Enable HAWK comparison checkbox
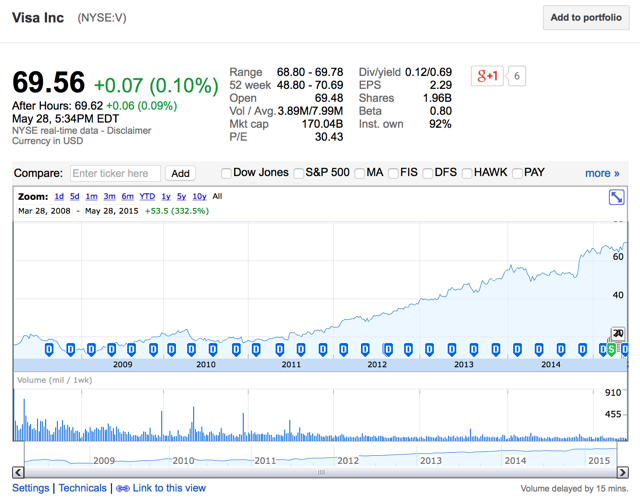This screenshot has width=640, height=498. click(x=467, y=173)
